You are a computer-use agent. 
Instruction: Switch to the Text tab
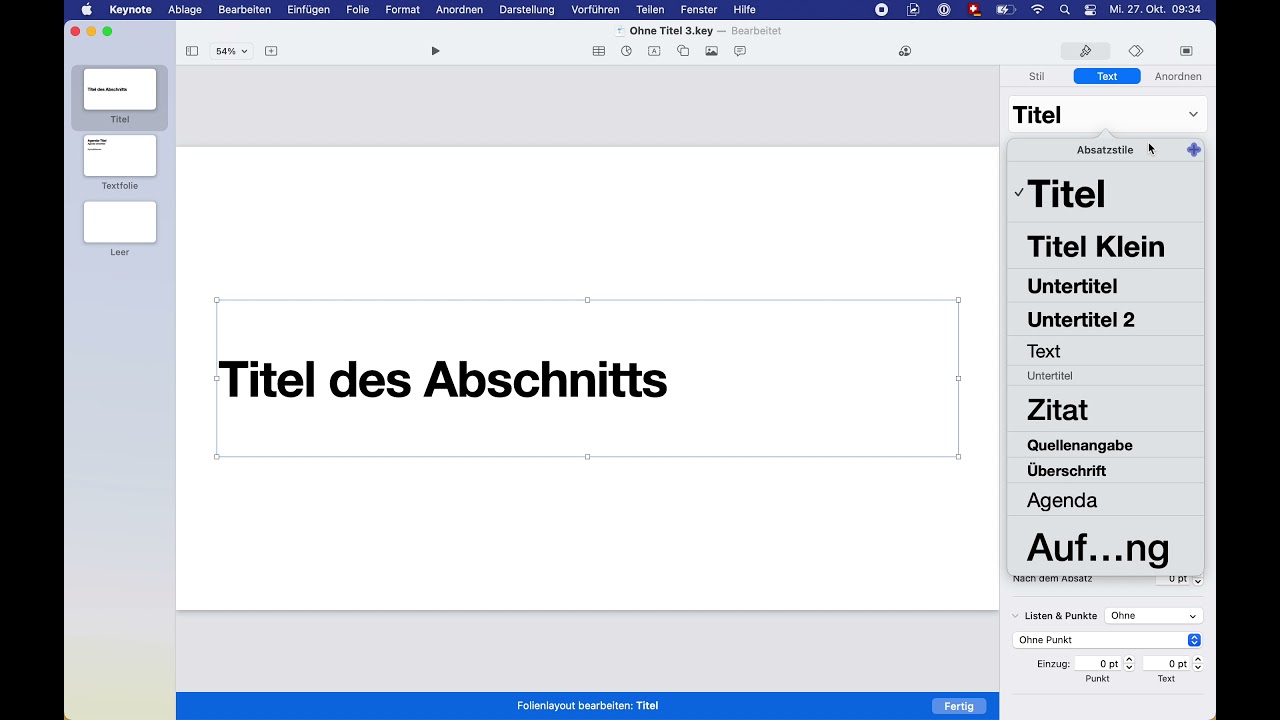(x=1107, y=76)
